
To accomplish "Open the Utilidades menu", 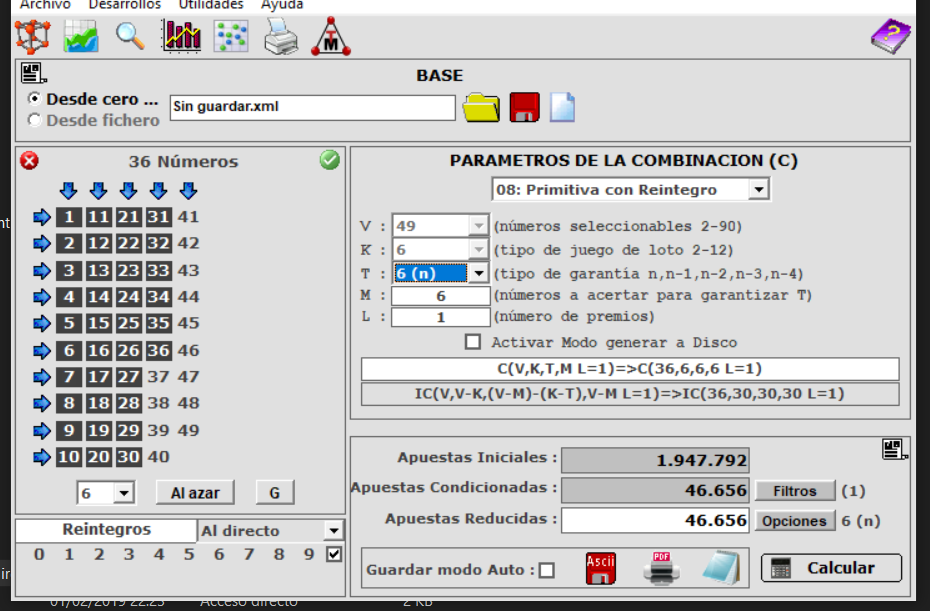I will (211, 5).
